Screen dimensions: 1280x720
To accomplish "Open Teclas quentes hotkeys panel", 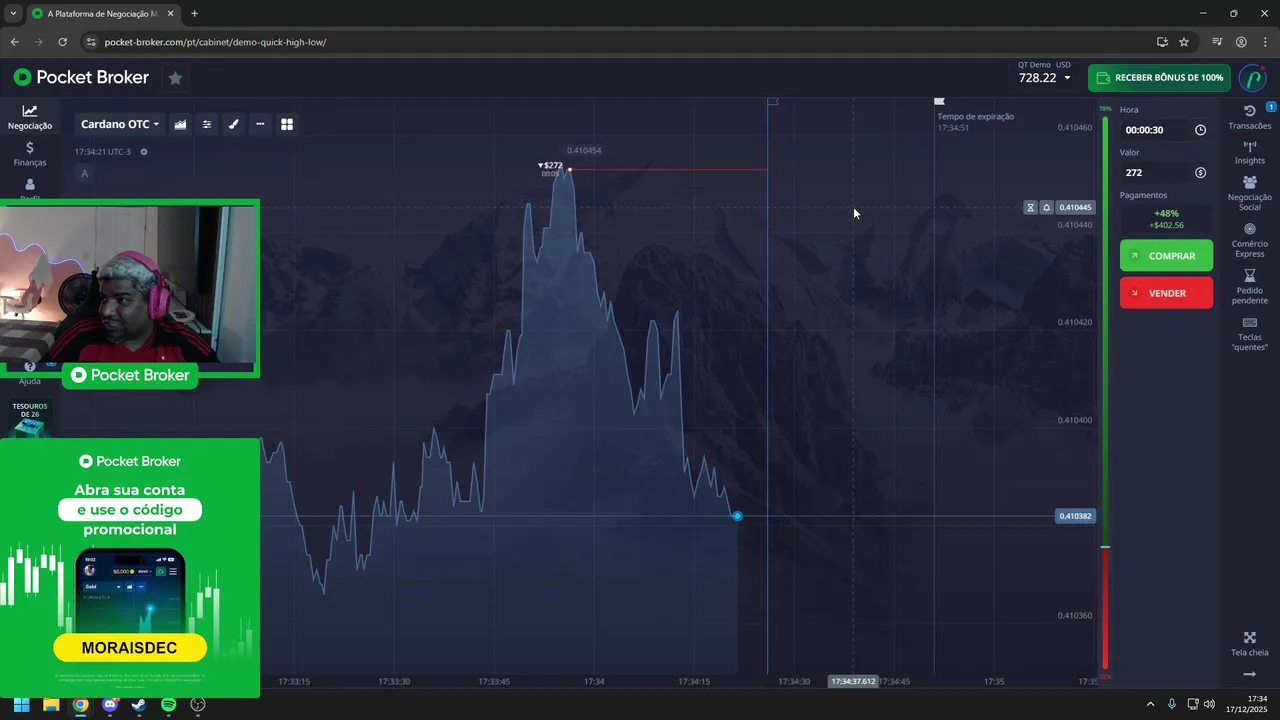I will [1249, 334].
